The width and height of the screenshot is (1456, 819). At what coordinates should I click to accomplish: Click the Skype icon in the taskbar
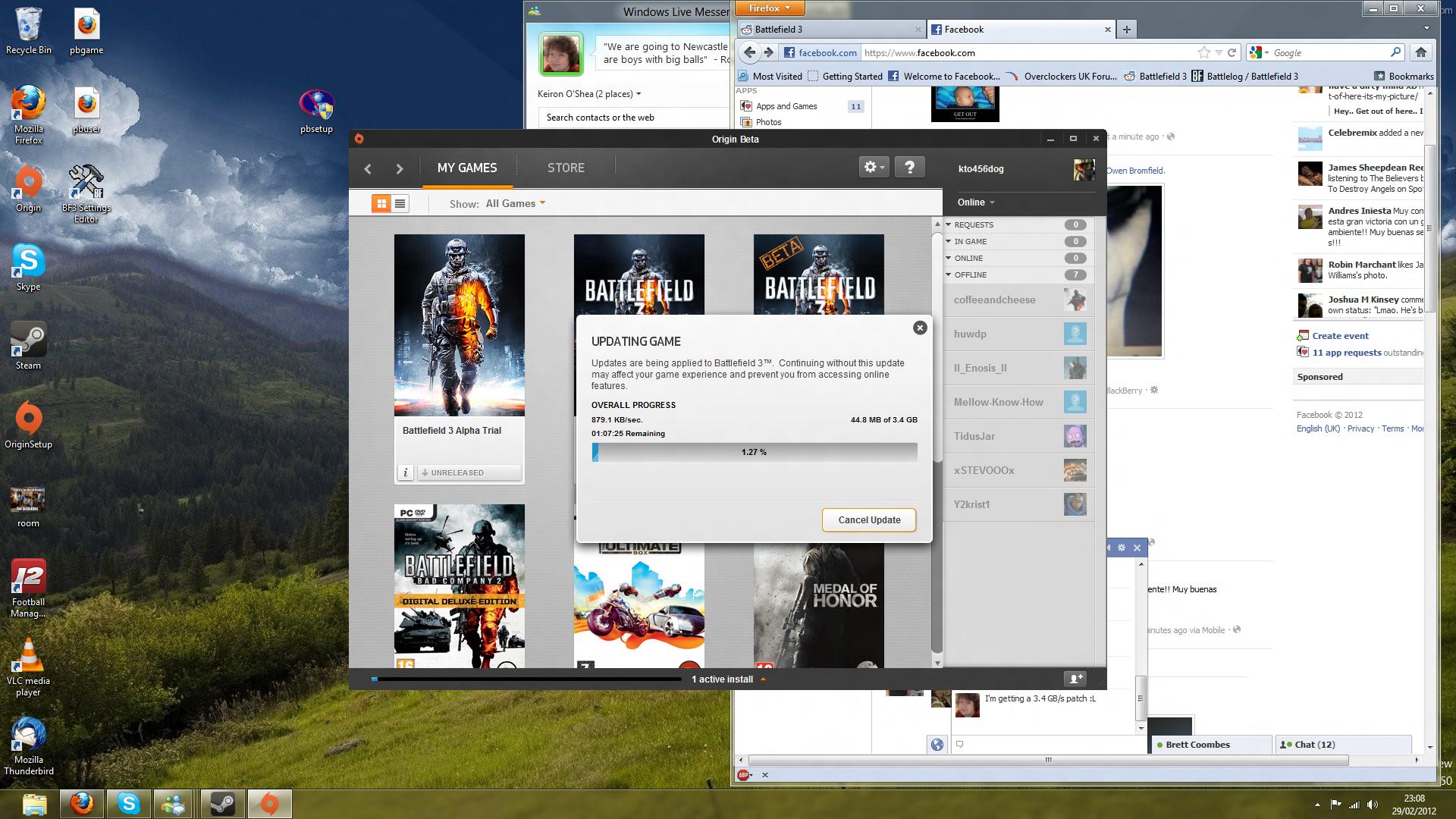click(x=128, y=803)
